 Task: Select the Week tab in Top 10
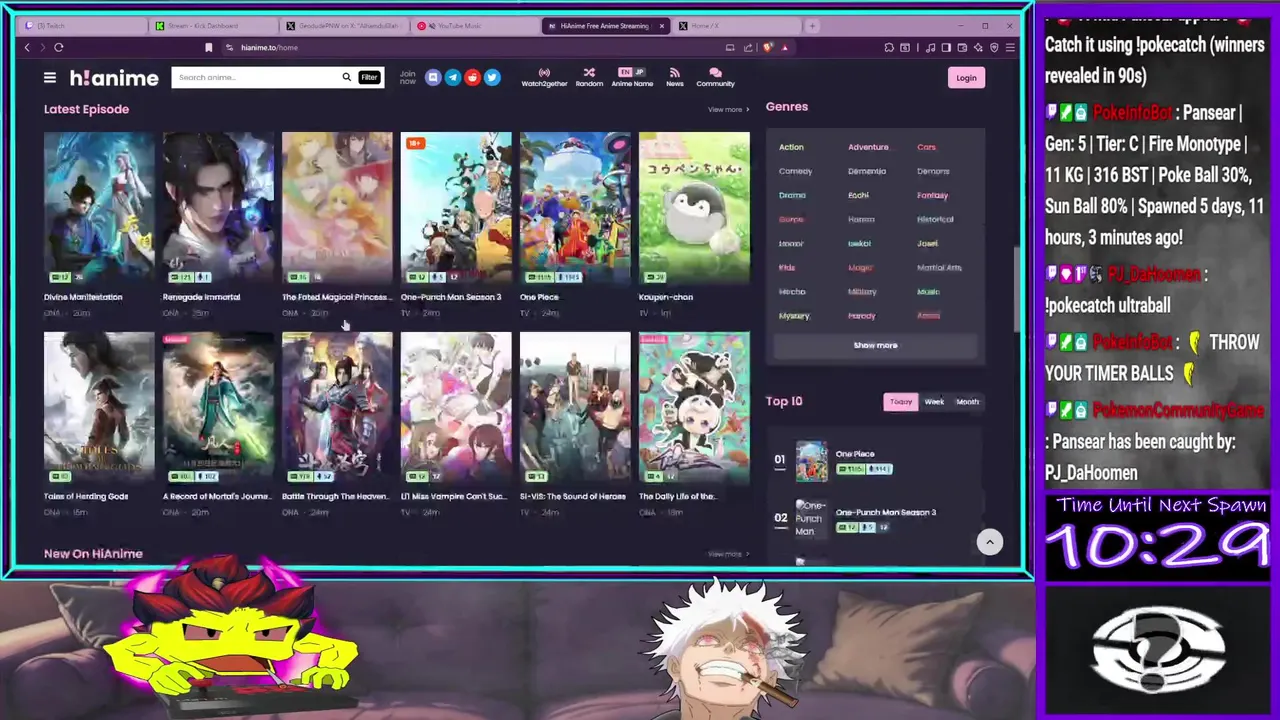point(934,402)
